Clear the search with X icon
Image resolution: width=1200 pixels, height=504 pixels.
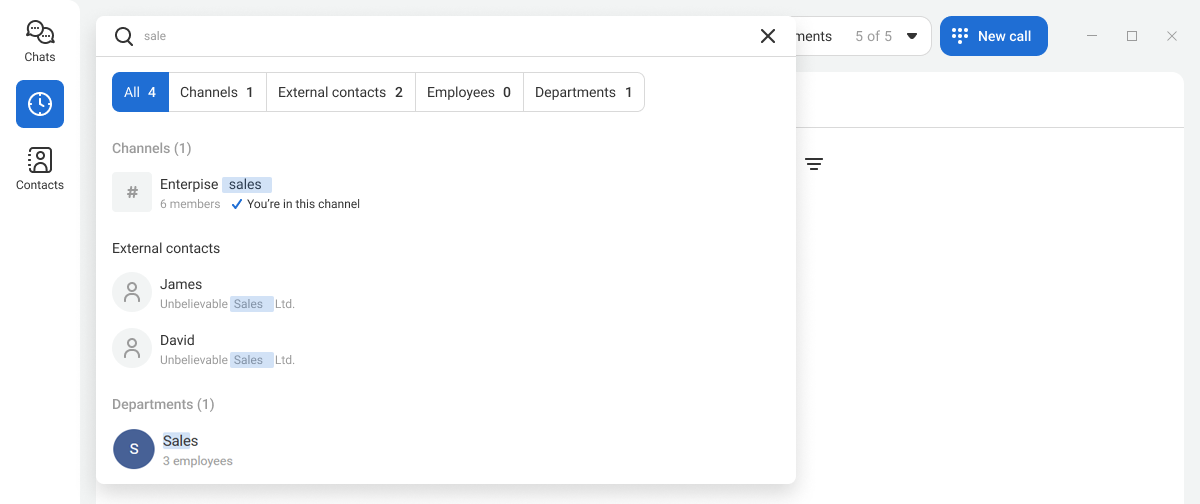[x=768, y=36]
